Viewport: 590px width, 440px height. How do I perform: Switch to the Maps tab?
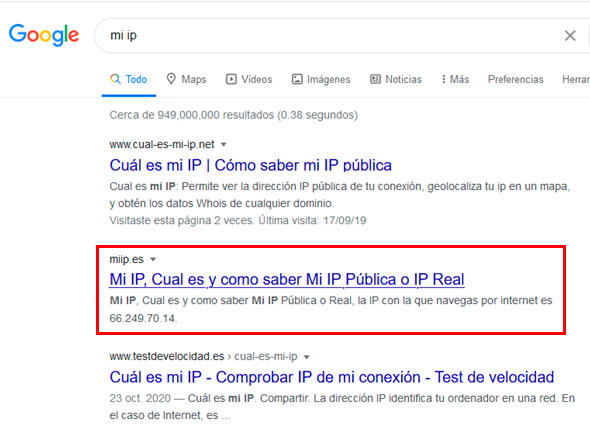point(187,79)
